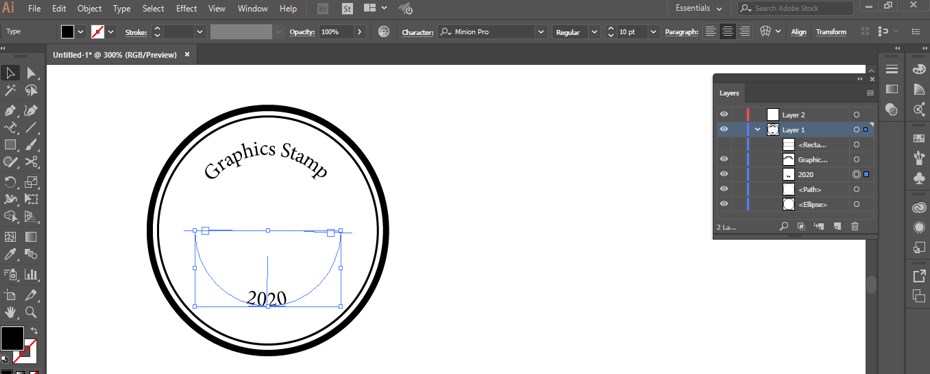Click the Transform button in control bar
Viewport: 930px width, 374px height.
click(x=831, y=32)
